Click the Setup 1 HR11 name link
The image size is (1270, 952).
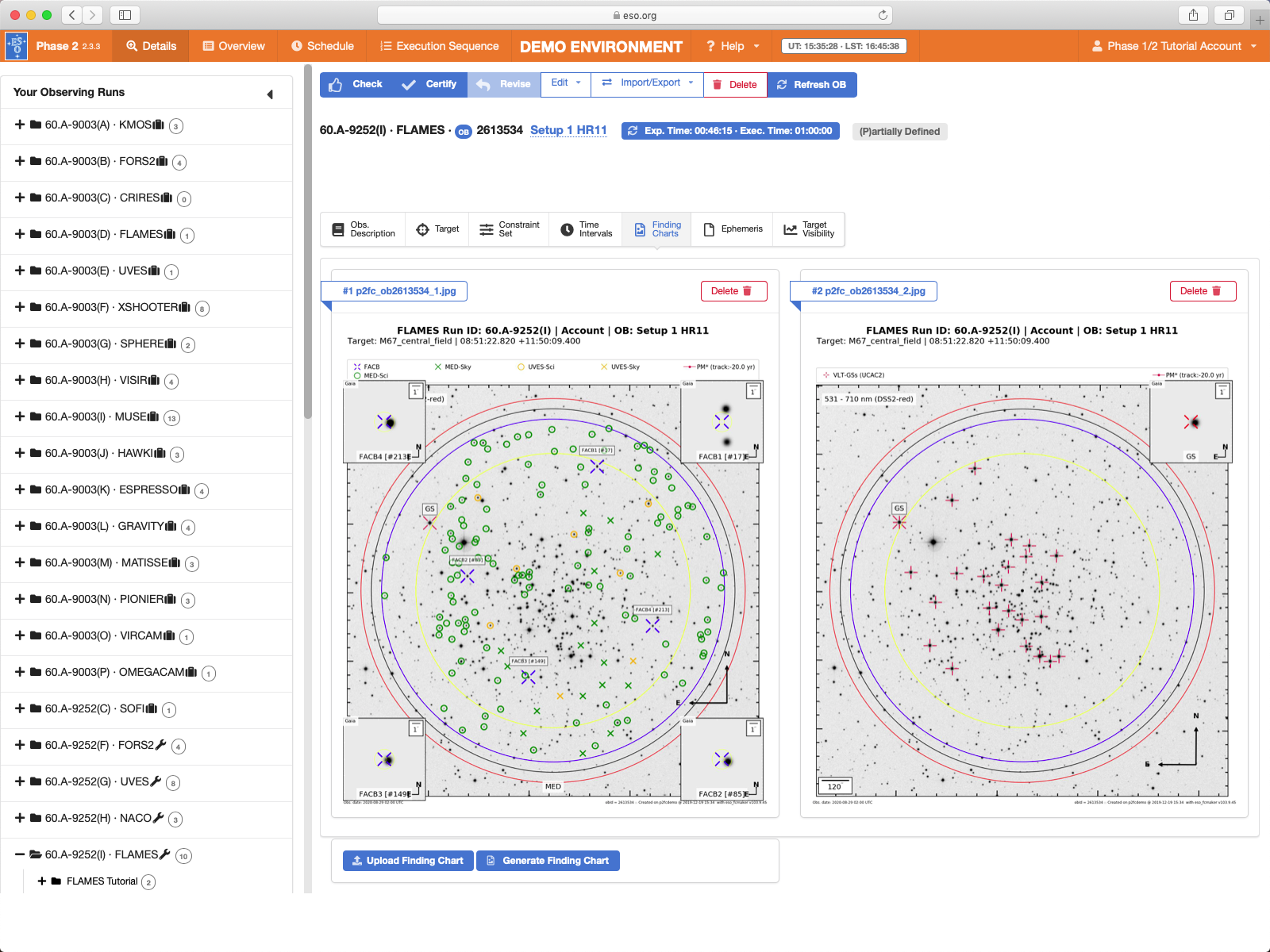tap(568, 131)
